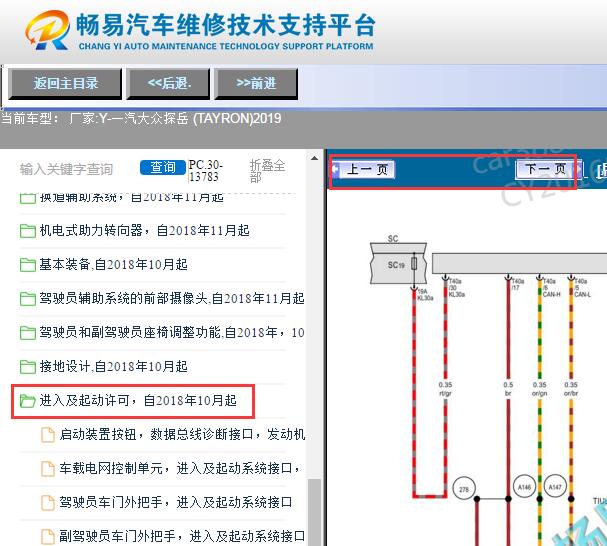Open page 副驾驶员车门外把手，进入及起动系统接口
Viewport: 607px width, 546px height.
point(182,536)
